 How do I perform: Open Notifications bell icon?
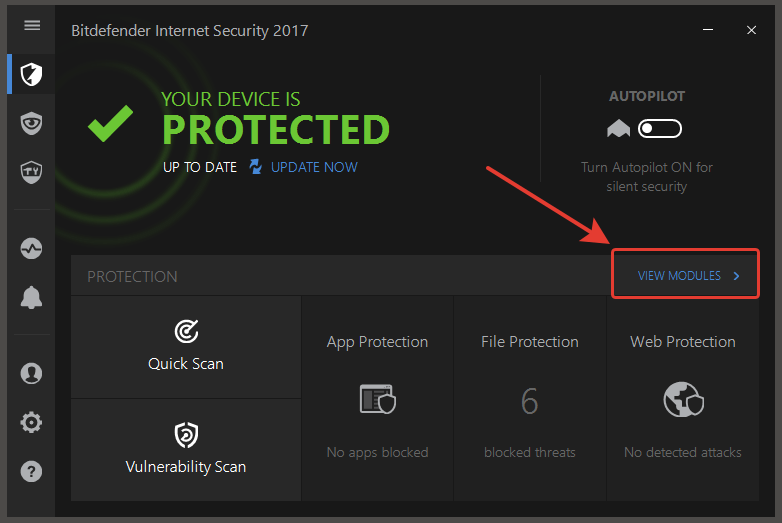point(31,298)
